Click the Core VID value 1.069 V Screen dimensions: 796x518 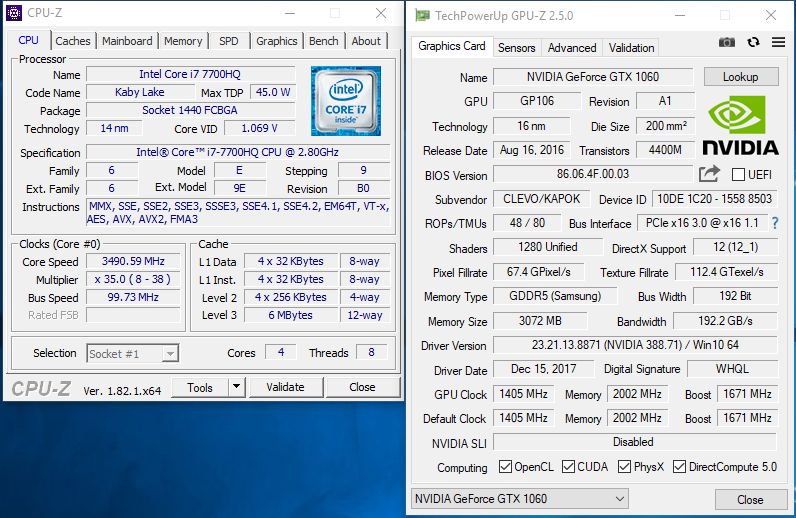[259, 128]
